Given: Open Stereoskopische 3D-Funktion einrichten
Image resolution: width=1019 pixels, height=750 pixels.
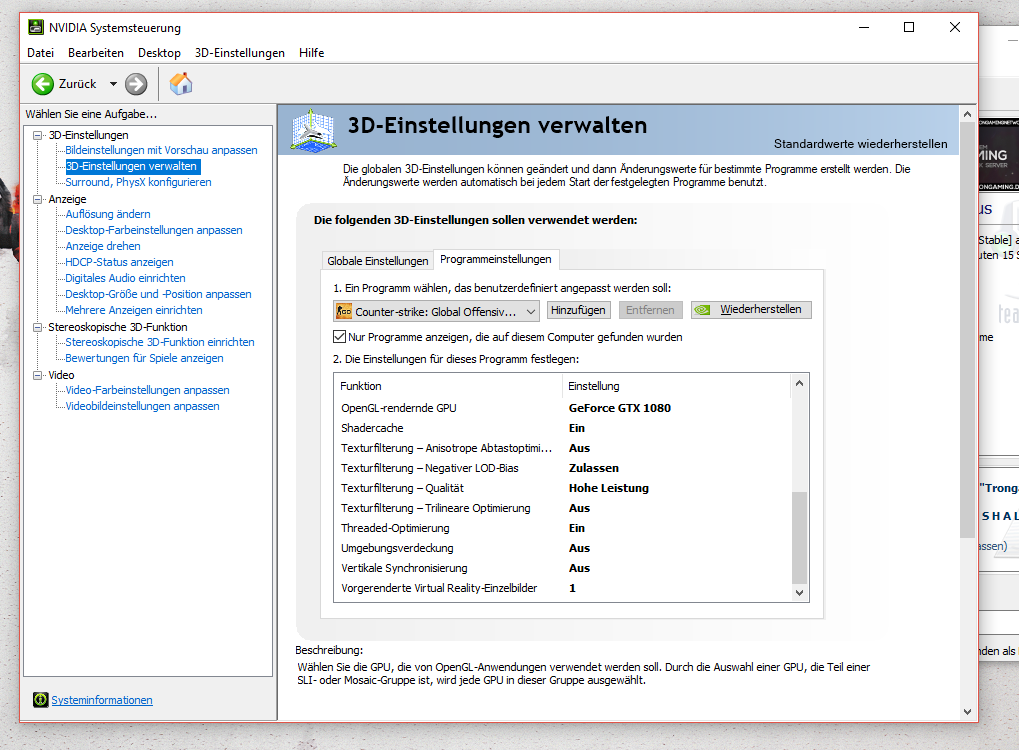Looking at the screenshot, I should [x=160, y=342].
